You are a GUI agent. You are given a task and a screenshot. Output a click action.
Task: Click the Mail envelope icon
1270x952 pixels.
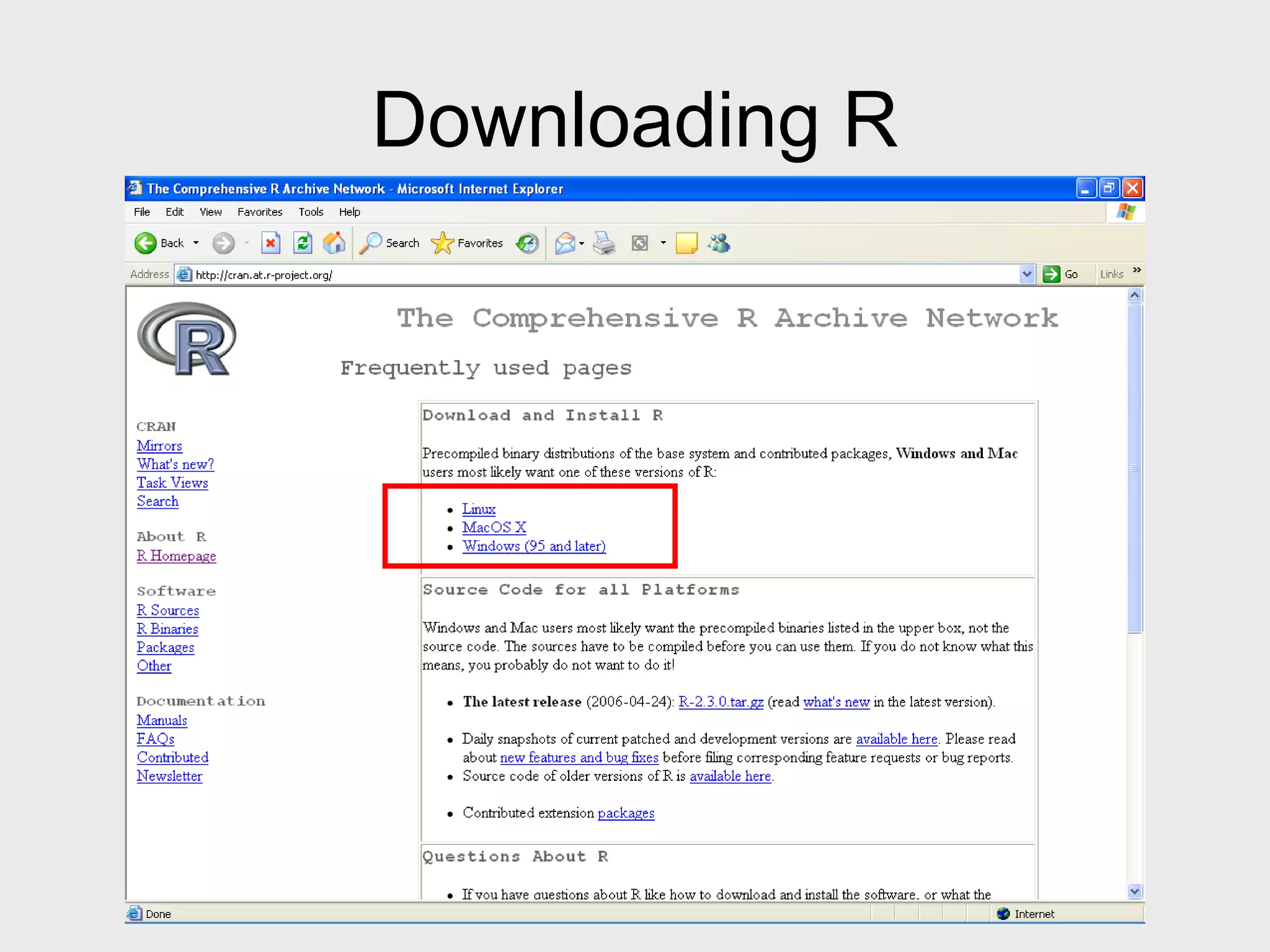tap(565, 243)
